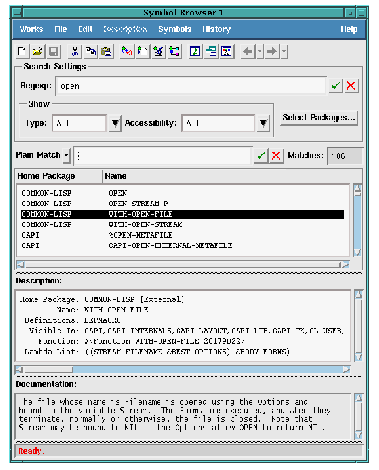Viewport: 379px width, 470px height.
Task: Confirm the Regexp search with green check
Action: 335,86
